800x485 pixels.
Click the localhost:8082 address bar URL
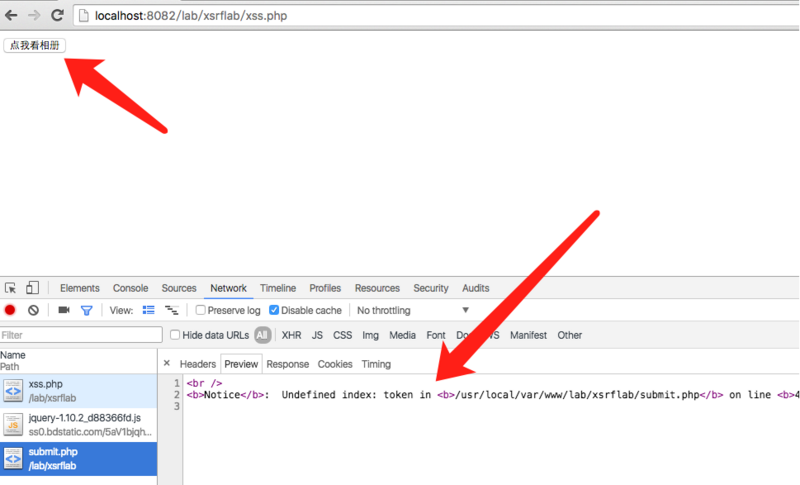191,16
